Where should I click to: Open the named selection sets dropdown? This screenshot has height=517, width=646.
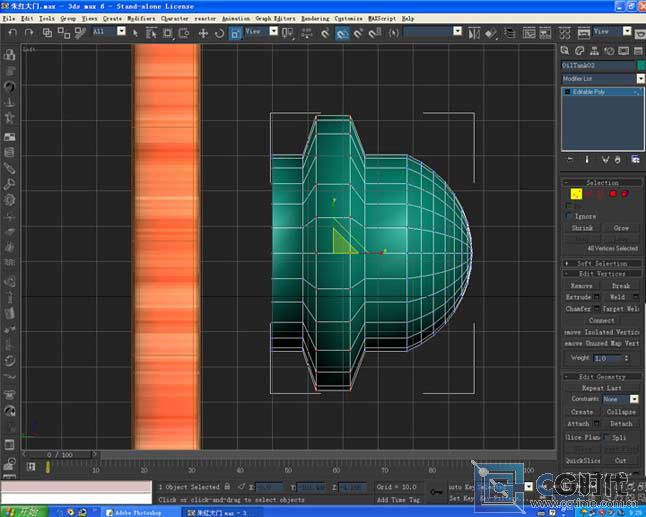[457, 31]
